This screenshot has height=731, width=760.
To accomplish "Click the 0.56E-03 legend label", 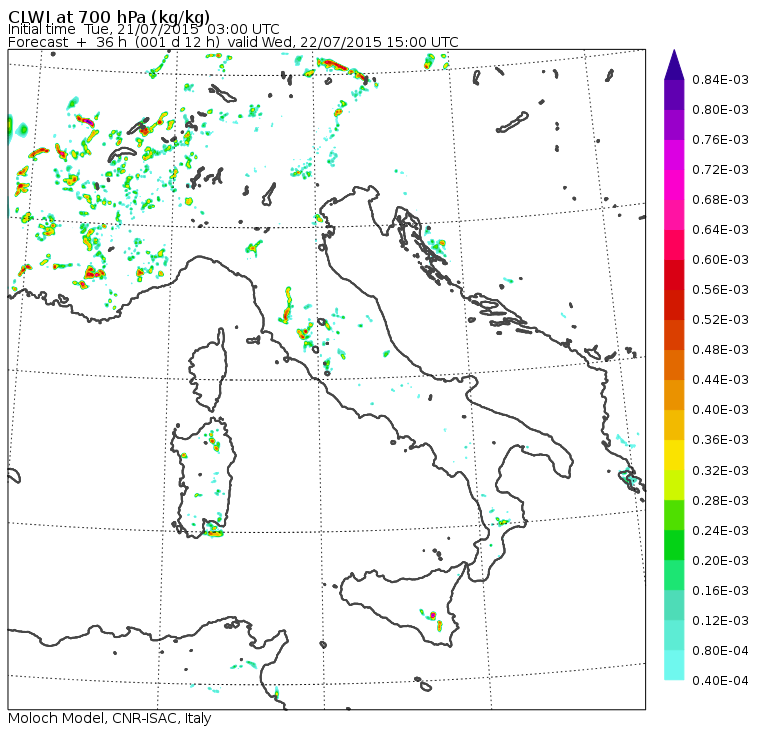I will (720, 290).
